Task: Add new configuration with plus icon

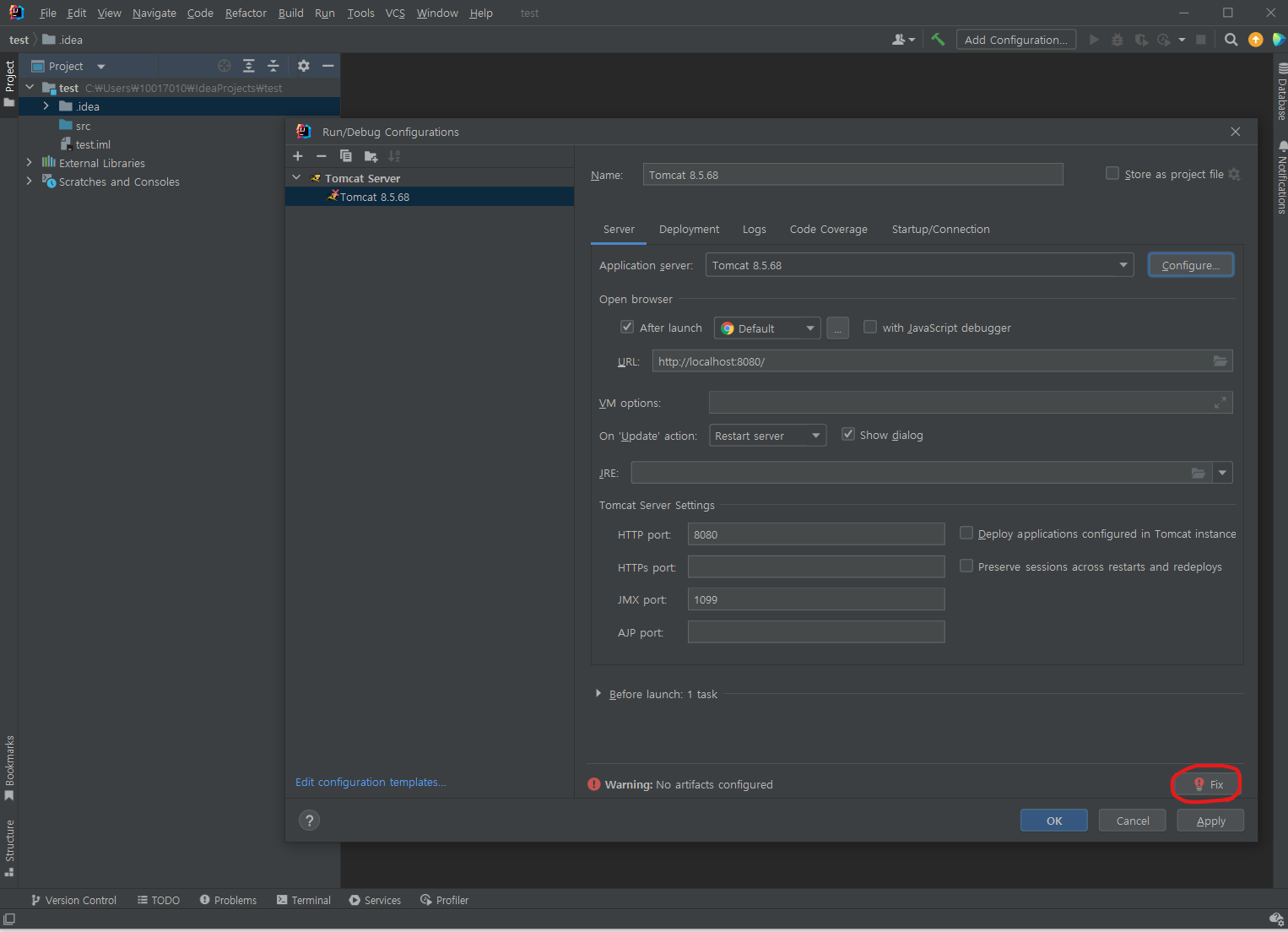Action: [298, 156]
